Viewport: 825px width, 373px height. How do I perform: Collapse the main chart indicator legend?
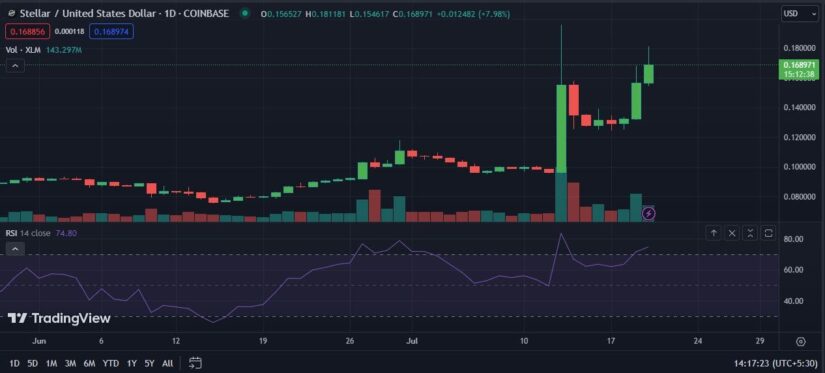(x=15, y=66)
